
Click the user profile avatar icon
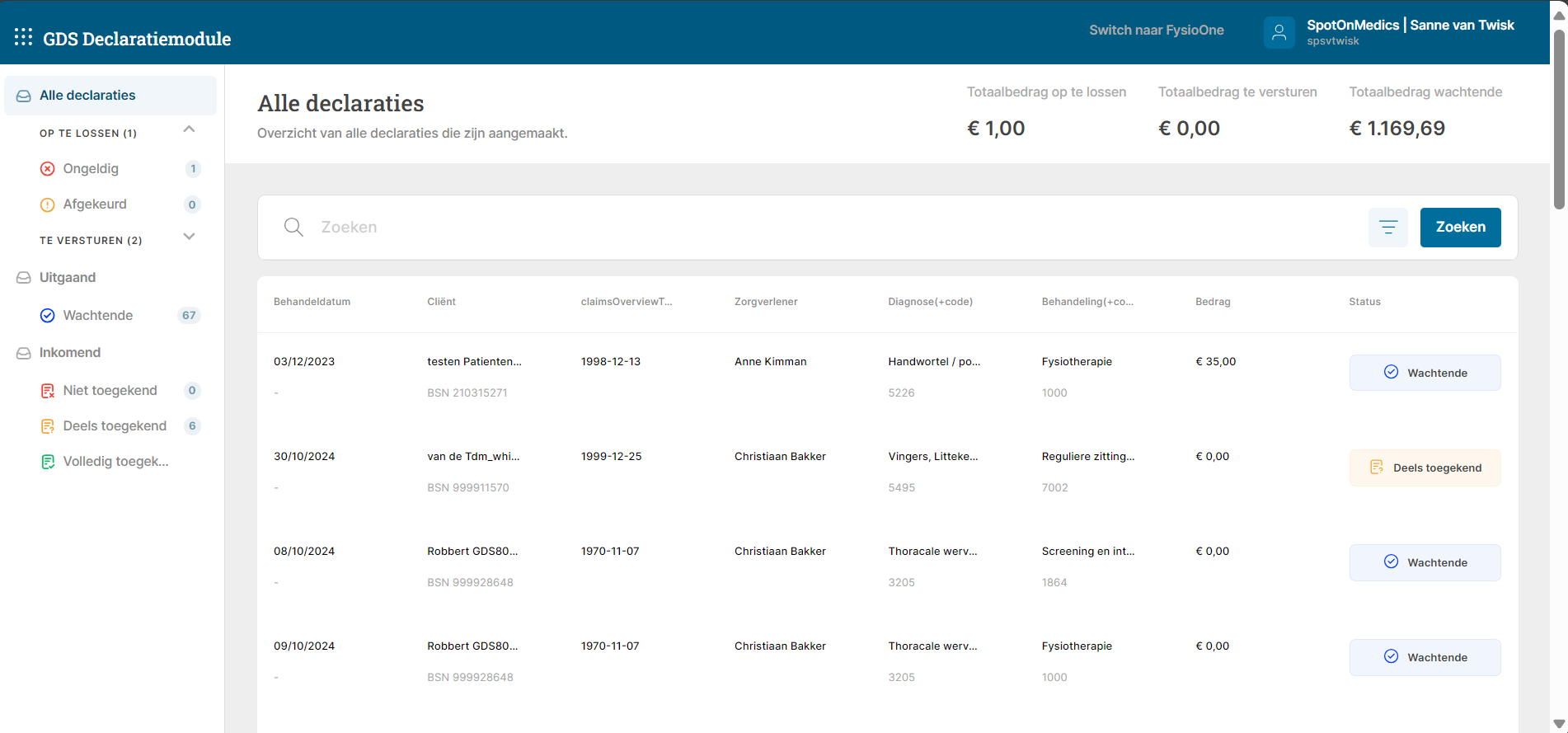[x=1279, y=33]
